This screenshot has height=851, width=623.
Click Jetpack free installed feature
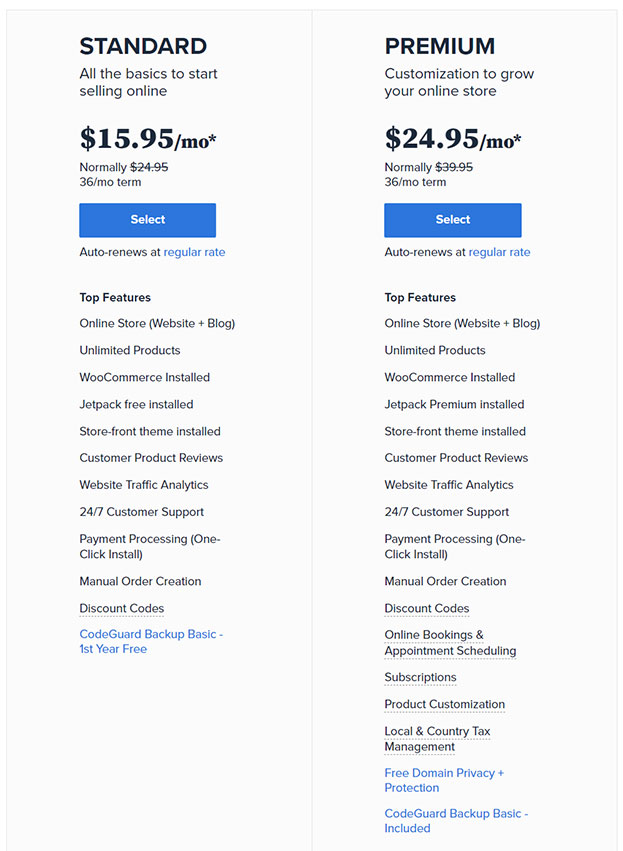coord(136,404)
